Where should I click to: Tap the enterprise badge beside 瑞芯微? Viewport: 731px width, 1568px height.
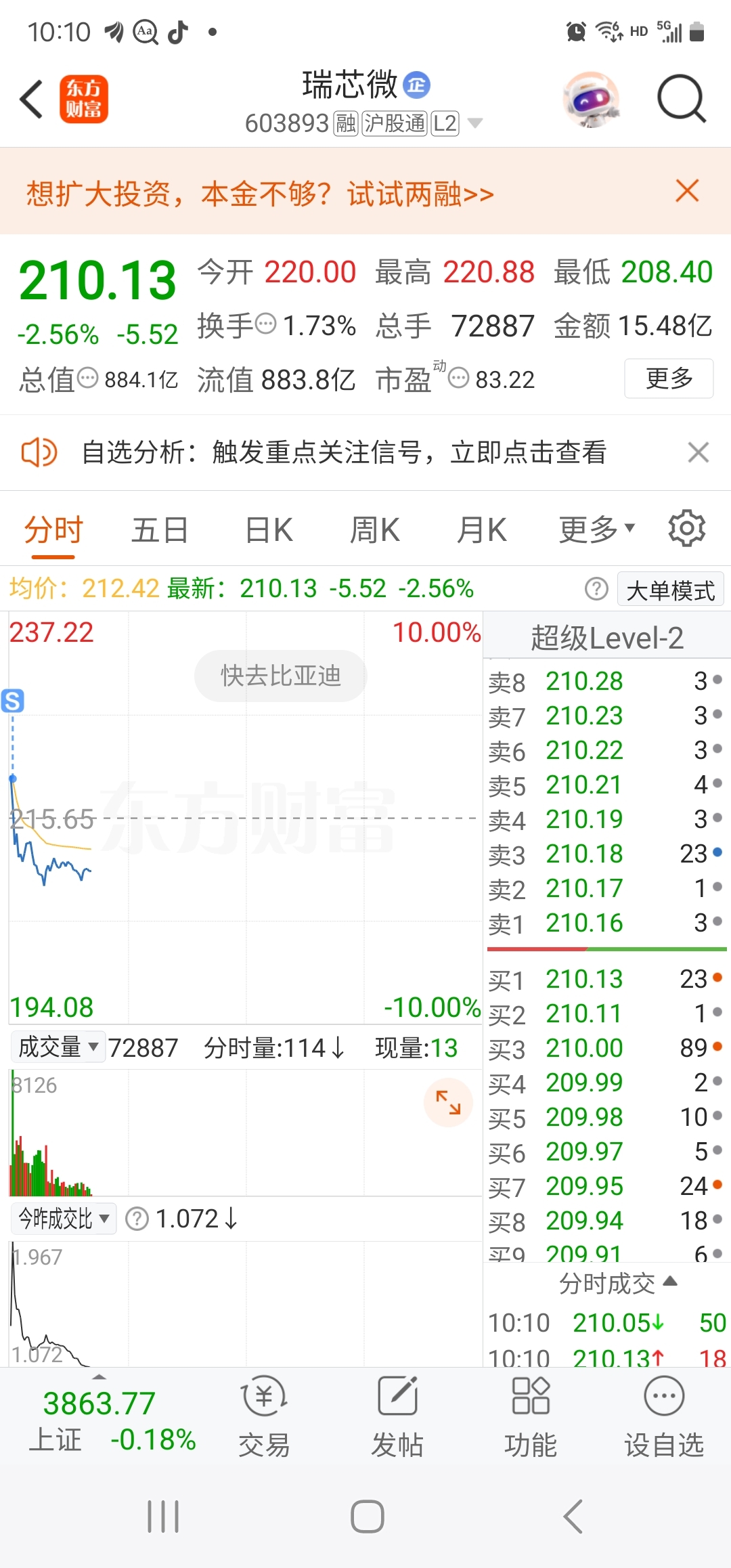tap(417, 85)
